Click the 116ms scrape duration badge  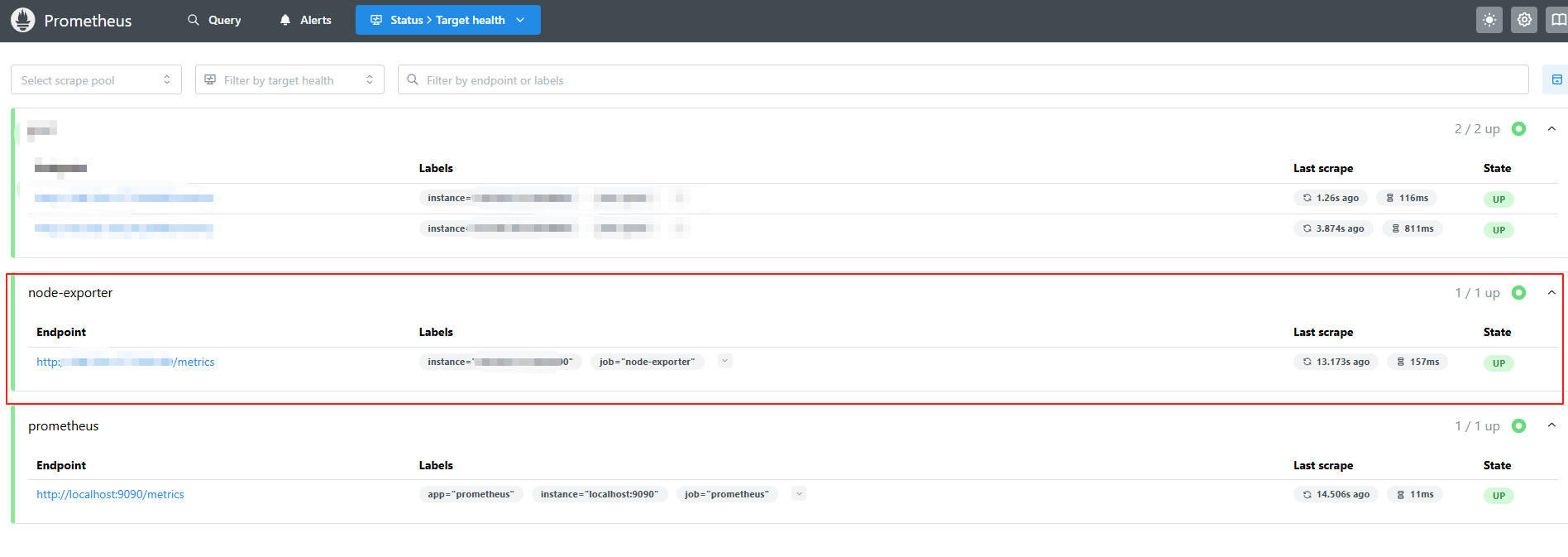pyautogui.click(x=1407, y=198)
